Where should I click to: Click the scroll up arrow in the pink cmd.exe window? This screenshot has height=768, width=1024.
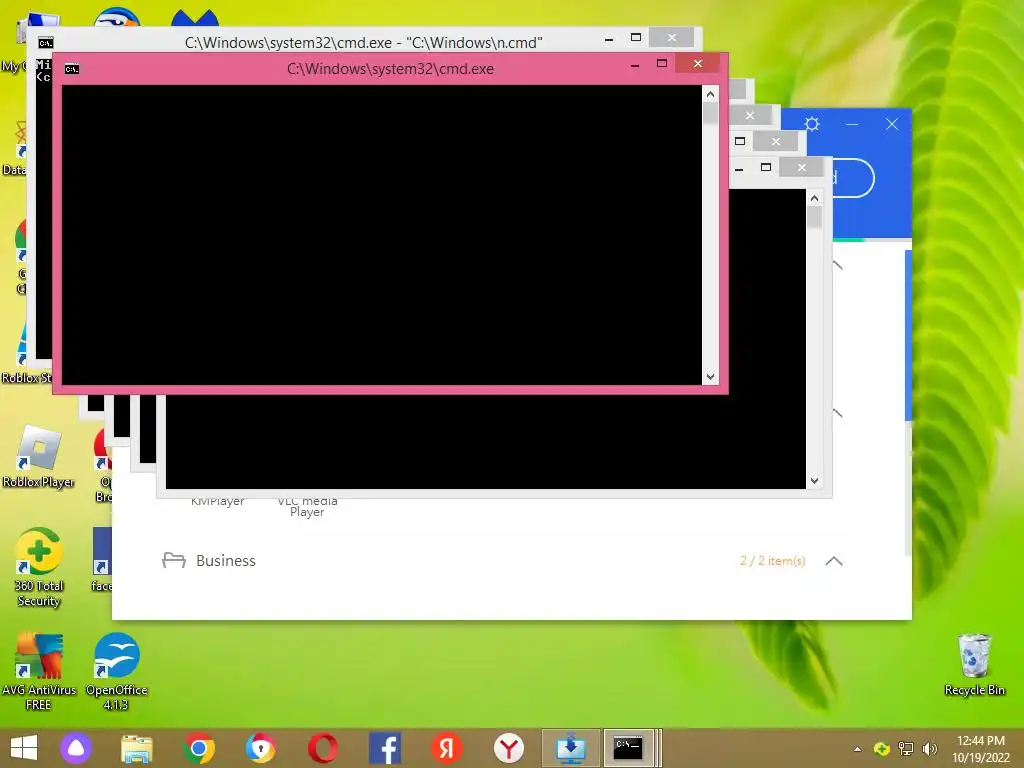click(711, 95)
